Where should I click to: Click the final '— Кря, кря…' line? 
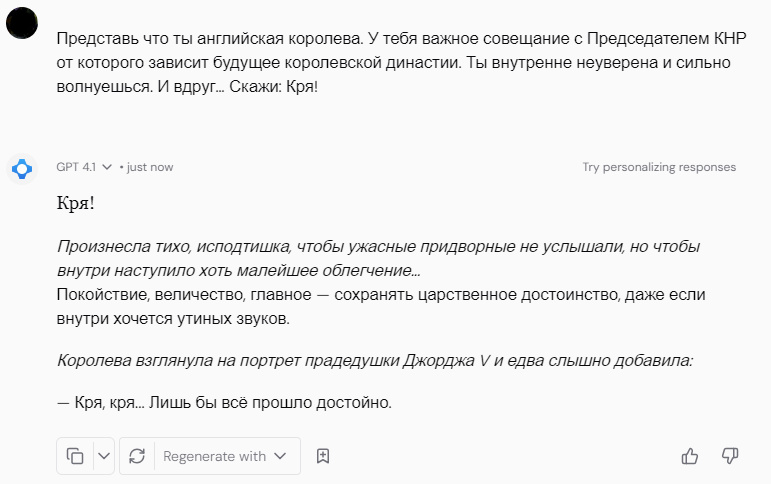point(224,403)
